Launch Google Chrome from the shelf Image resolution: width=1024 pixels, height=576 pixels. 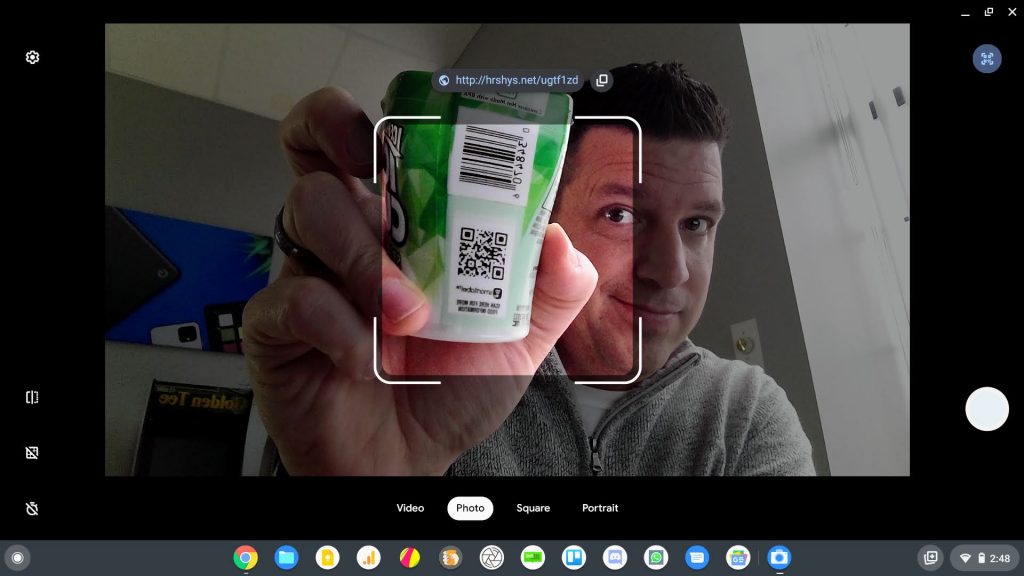click(x=245, y=558)
